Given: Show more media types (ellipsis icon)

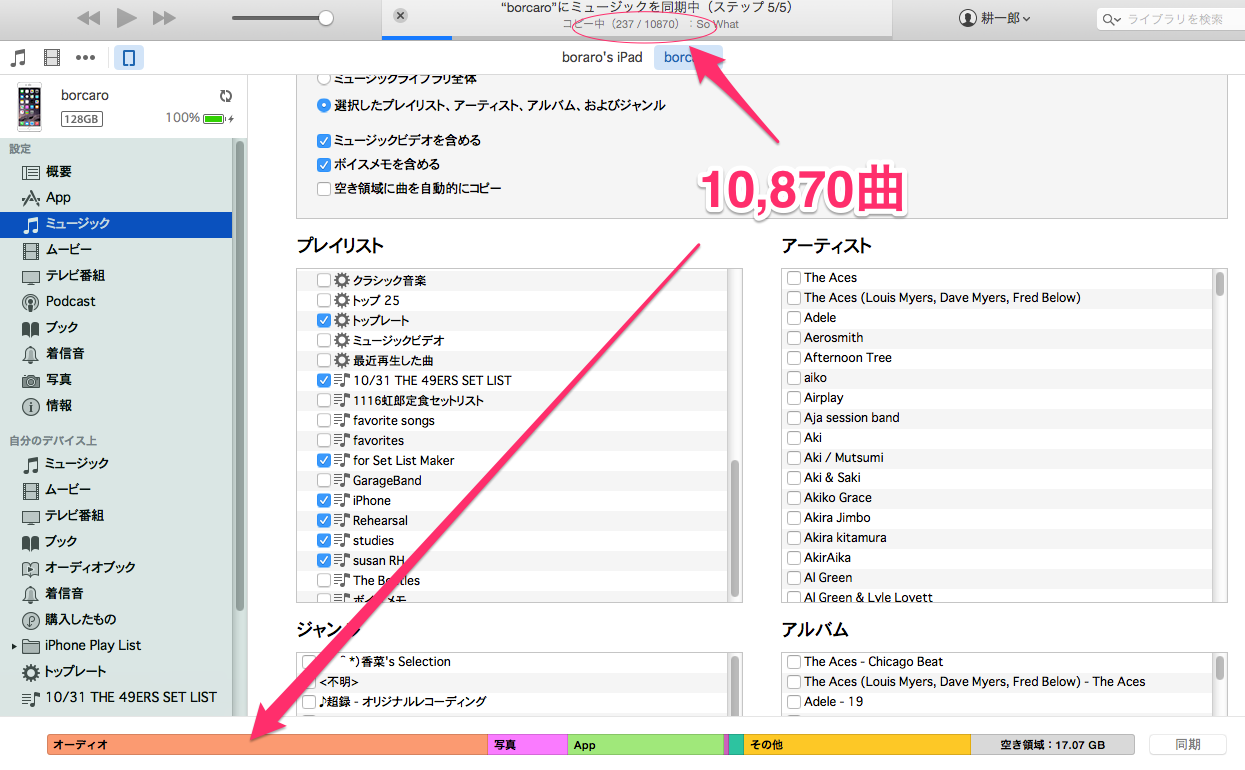Looking at the screenshot, I should 86,58.
